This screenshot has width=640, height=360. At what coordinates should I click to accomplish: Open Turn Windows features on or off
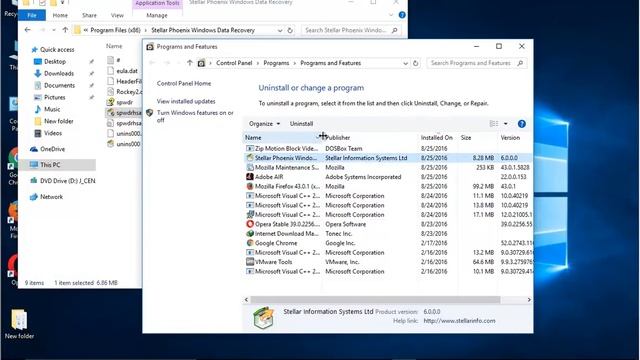click(195, 116)
